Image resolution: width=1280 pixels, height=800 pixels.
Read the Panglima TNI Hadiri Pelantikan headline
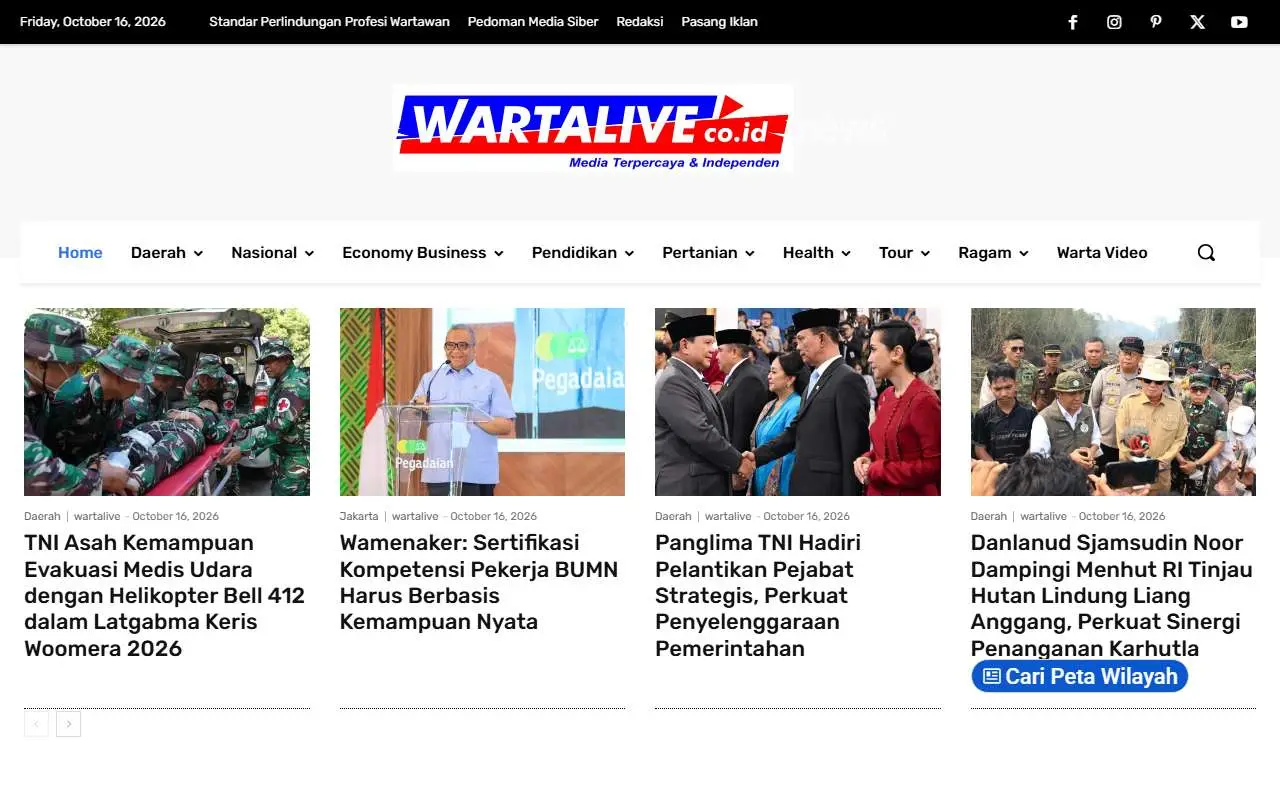click(758, 595)
